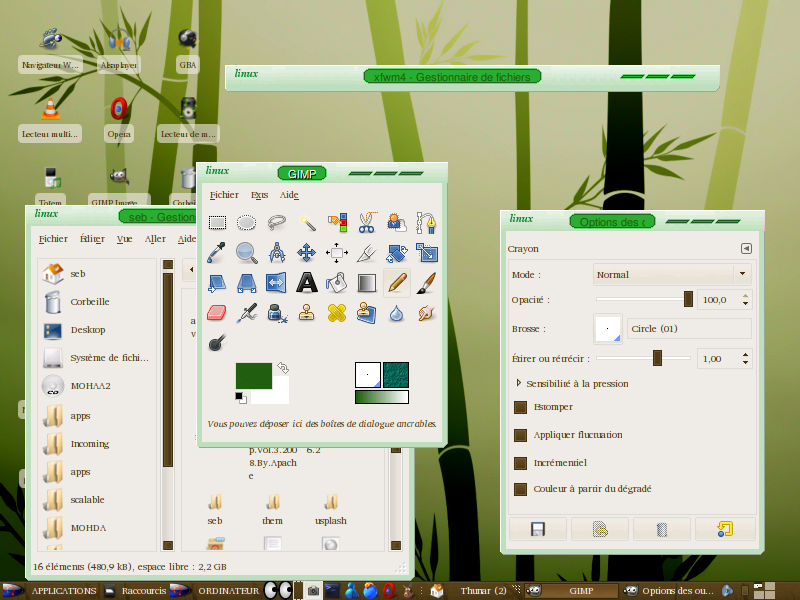Activate the Airbrush tool
Viewport: 800px width, 600px height.
[x=246, y=313]
